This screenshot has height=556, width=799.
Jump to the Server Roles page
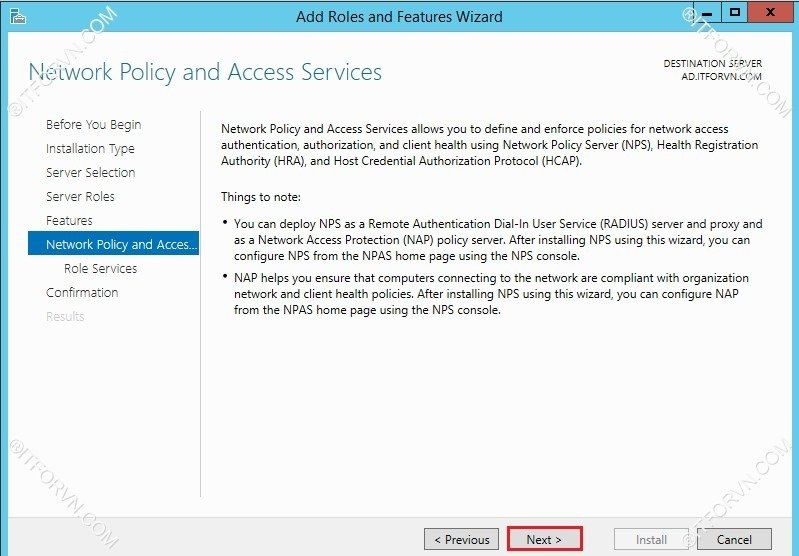point(80,197)
